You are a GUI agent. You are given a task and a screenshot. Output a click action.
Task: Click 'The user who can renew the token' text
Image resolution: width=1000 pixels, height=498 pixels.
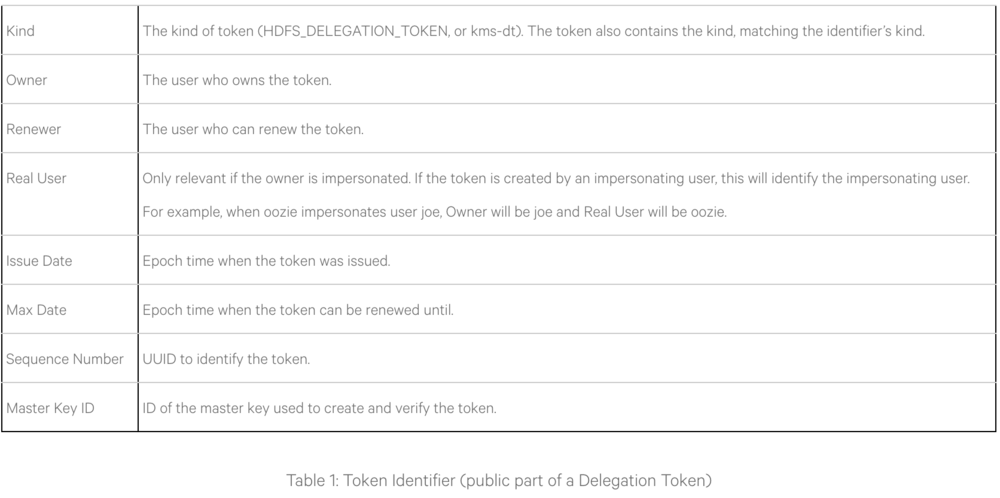coord(253,129)
